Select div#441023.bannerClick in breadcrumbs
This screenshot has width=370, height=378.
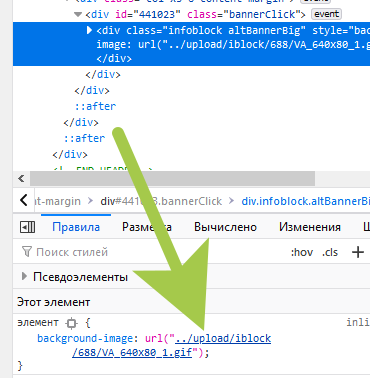161,201
